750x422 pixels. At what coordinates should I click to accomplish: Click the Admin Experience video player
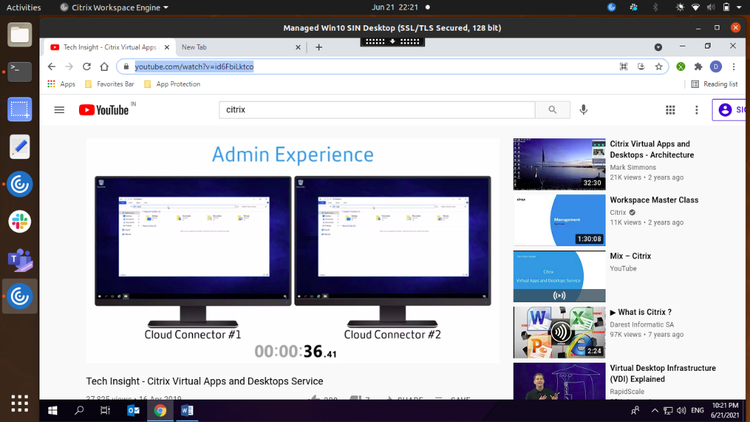click(293, 250)
